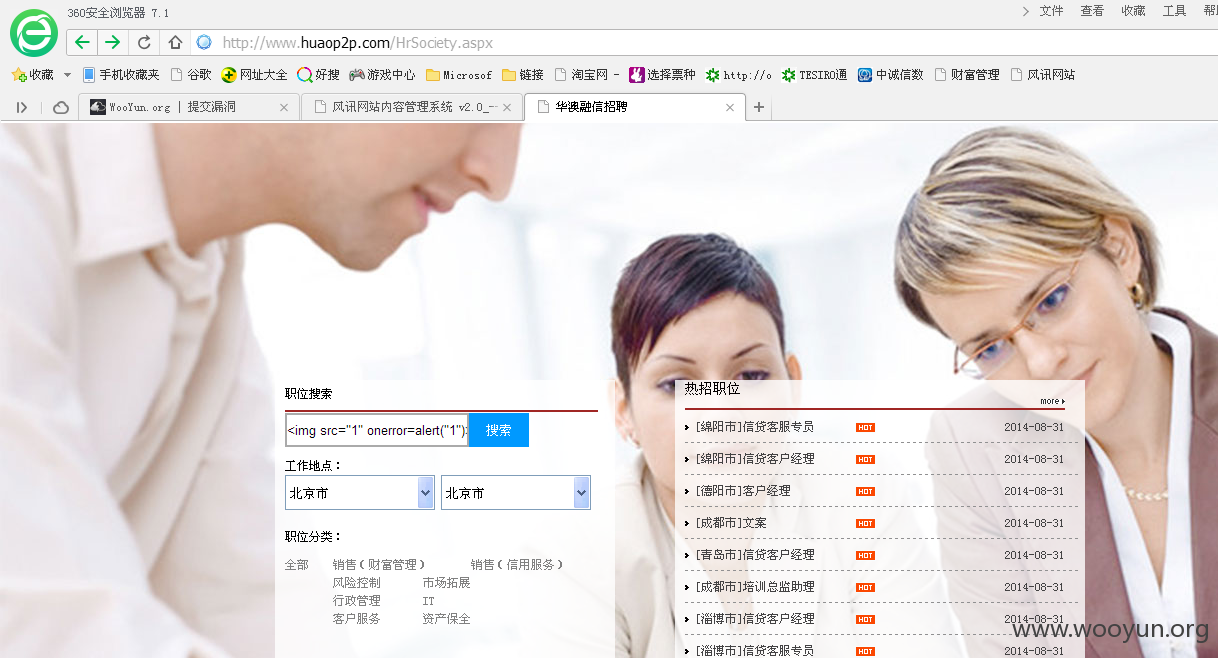
Task: Open 中诚信数 bookmark
Action: pos(891,75)
